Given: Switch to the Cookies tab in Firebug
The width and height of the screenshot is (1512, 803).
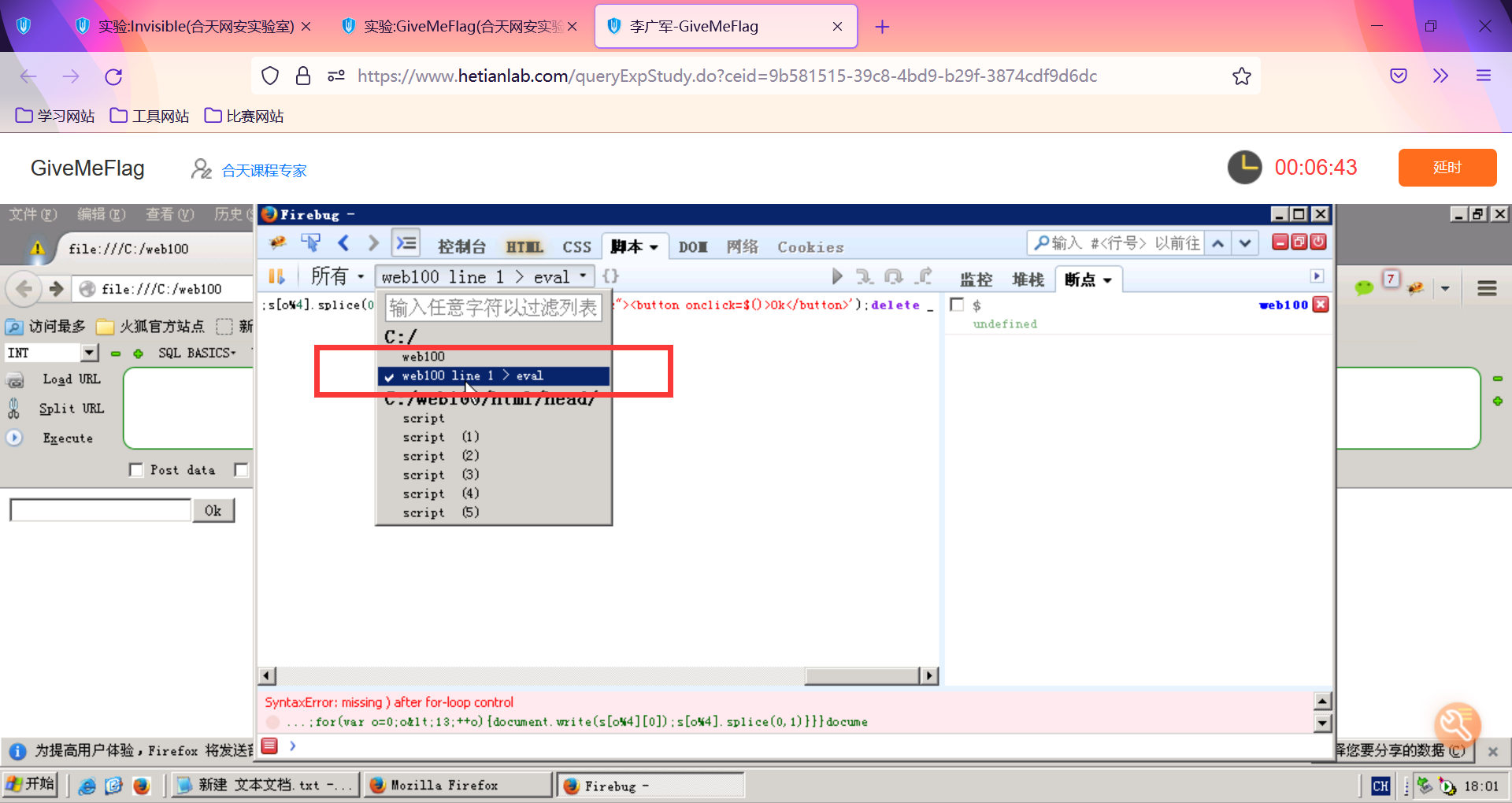Looking at the screenshot, I should click(x=810, y=247).
